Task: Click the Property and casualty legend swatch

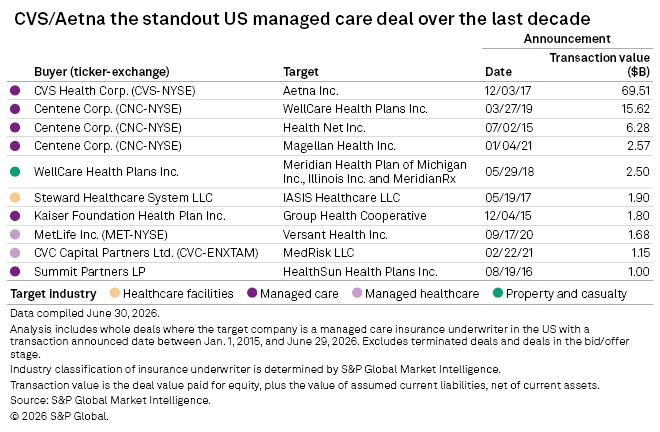Action: point(498,293)
